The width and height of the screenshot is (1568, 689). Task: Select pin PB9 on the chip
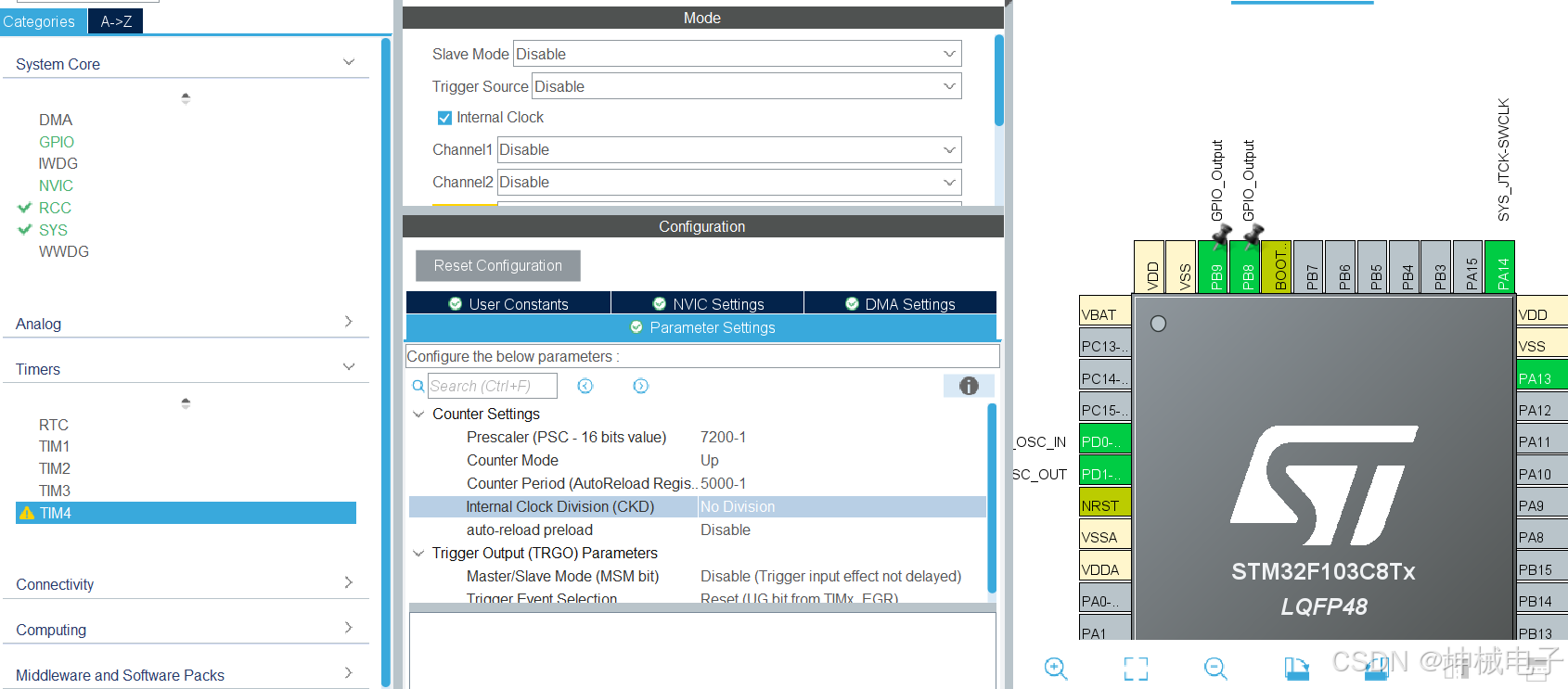[x=1213, y=266]
